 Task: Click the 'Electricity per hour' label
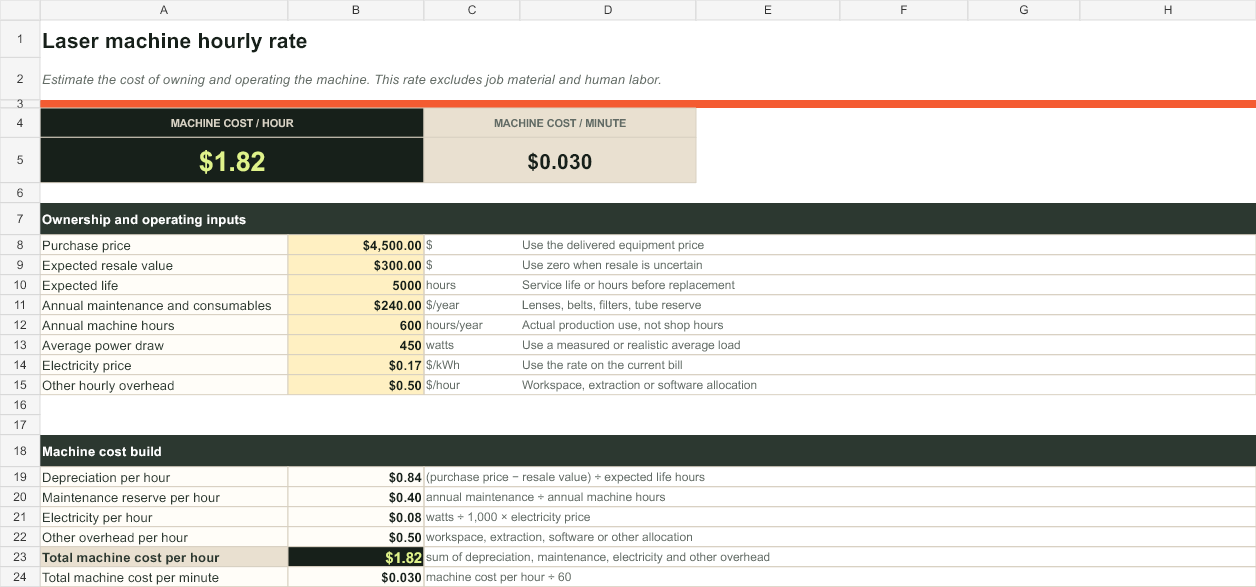point(164,517)
